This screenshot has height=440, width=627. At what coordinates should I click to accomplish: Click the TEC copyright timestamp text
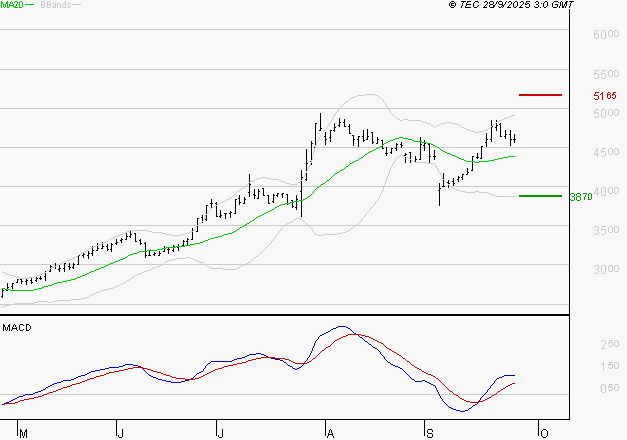pyautogui.click(x=511, y=4)
